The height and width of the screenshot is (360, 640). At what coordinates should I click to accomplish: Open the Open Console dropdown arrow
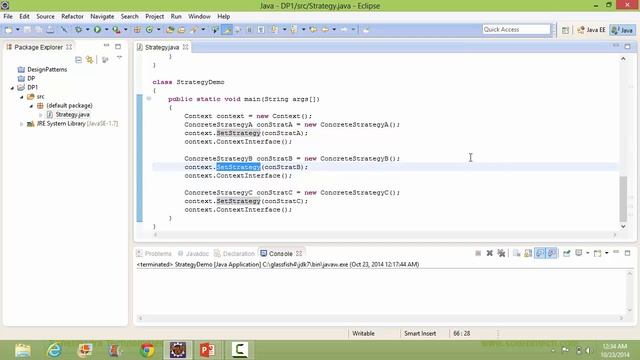[607, 253]
